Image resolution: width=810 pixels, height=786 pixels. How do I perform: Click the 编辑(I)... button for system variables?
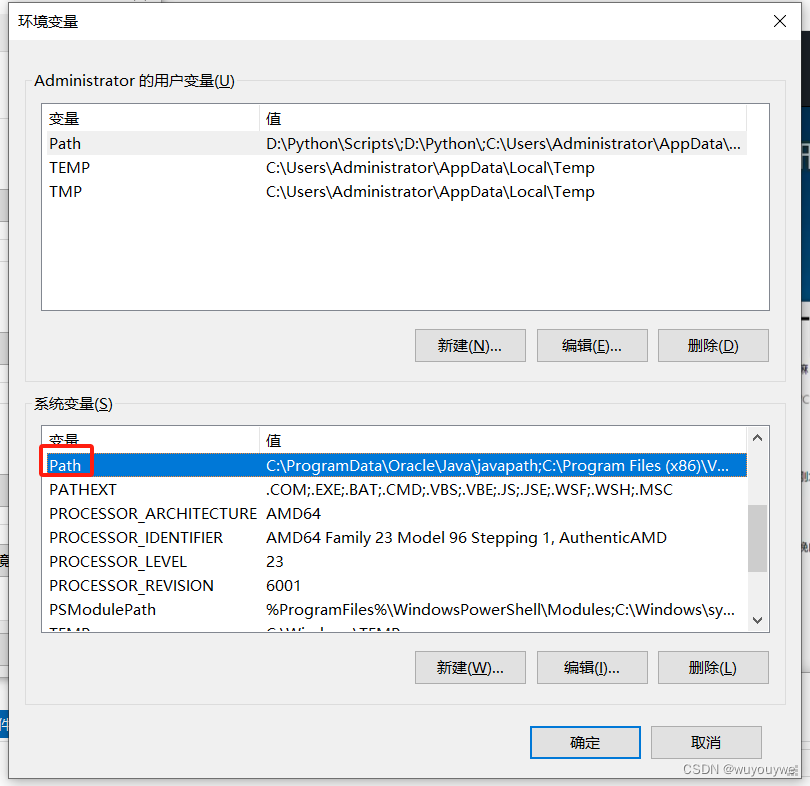point(592,668)
